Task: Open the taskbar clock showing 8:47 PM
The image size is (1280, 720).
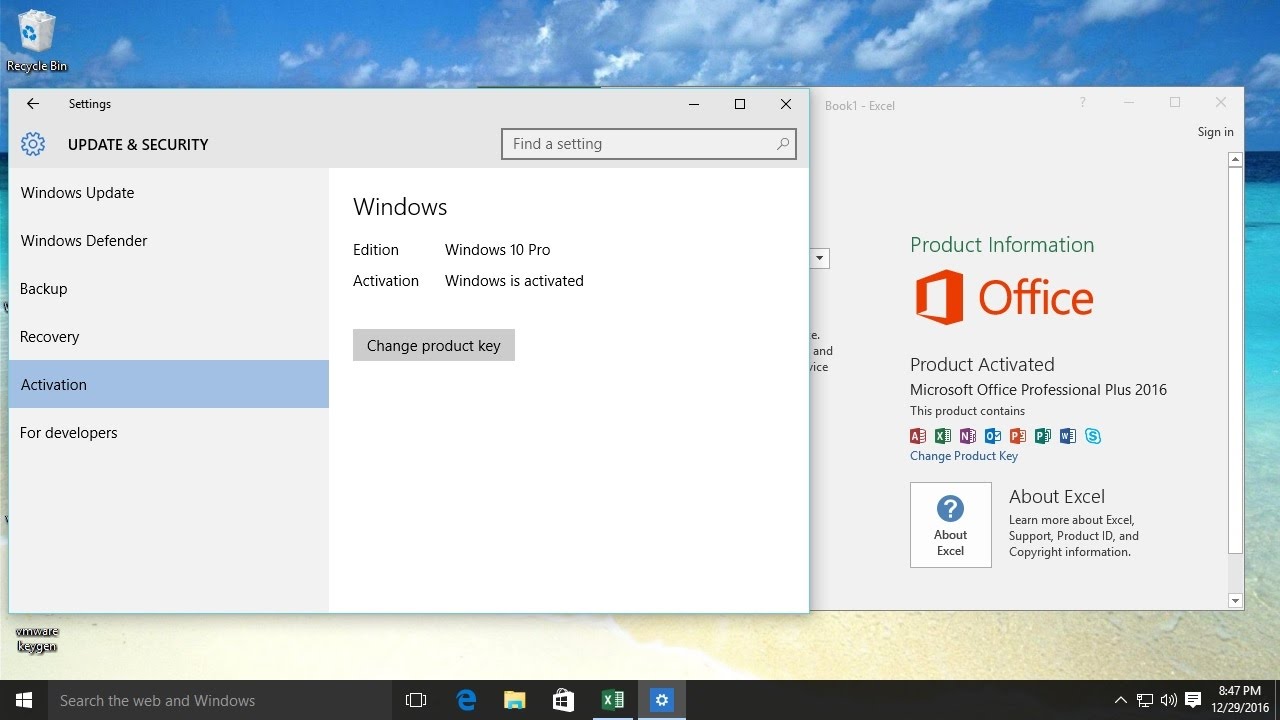Action: tap(1239, 700)
